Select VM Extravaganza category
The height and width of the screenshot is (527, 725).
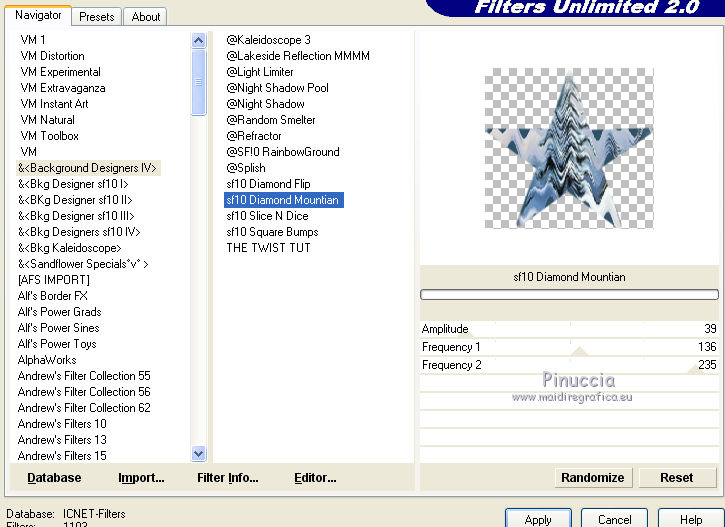(x=62, y=88)
